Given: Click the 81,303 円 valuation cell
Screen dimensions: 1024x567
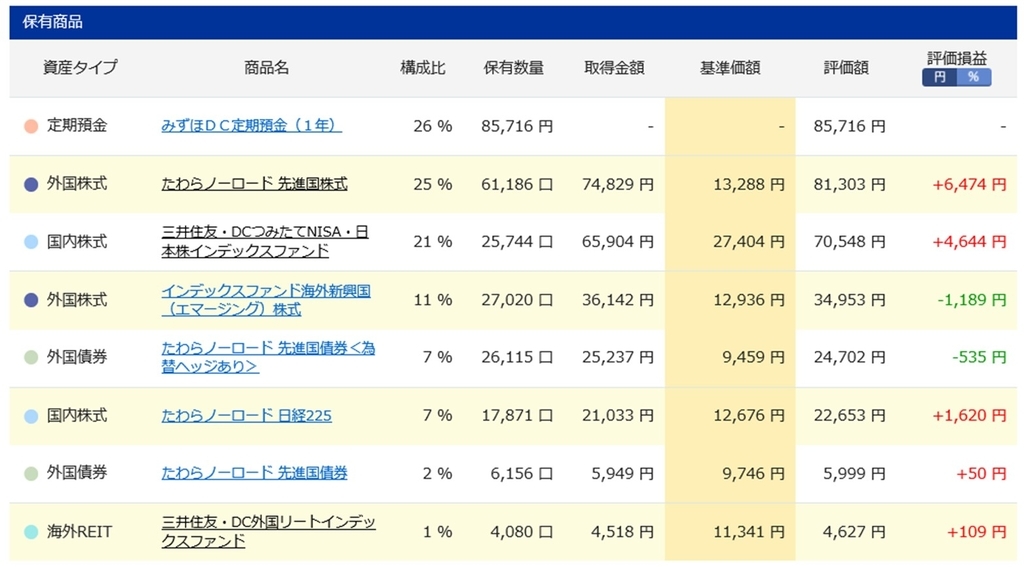Looking at the screenshot, I should click(850, 184).
